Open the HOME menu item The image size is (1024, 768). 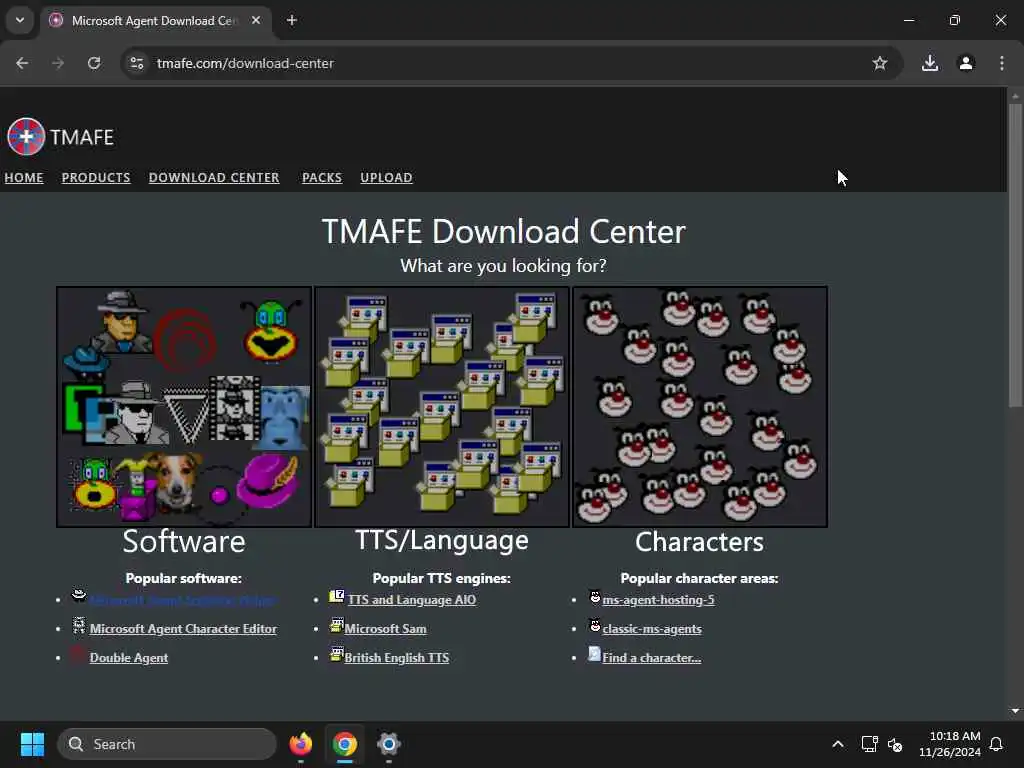point(24,178)
